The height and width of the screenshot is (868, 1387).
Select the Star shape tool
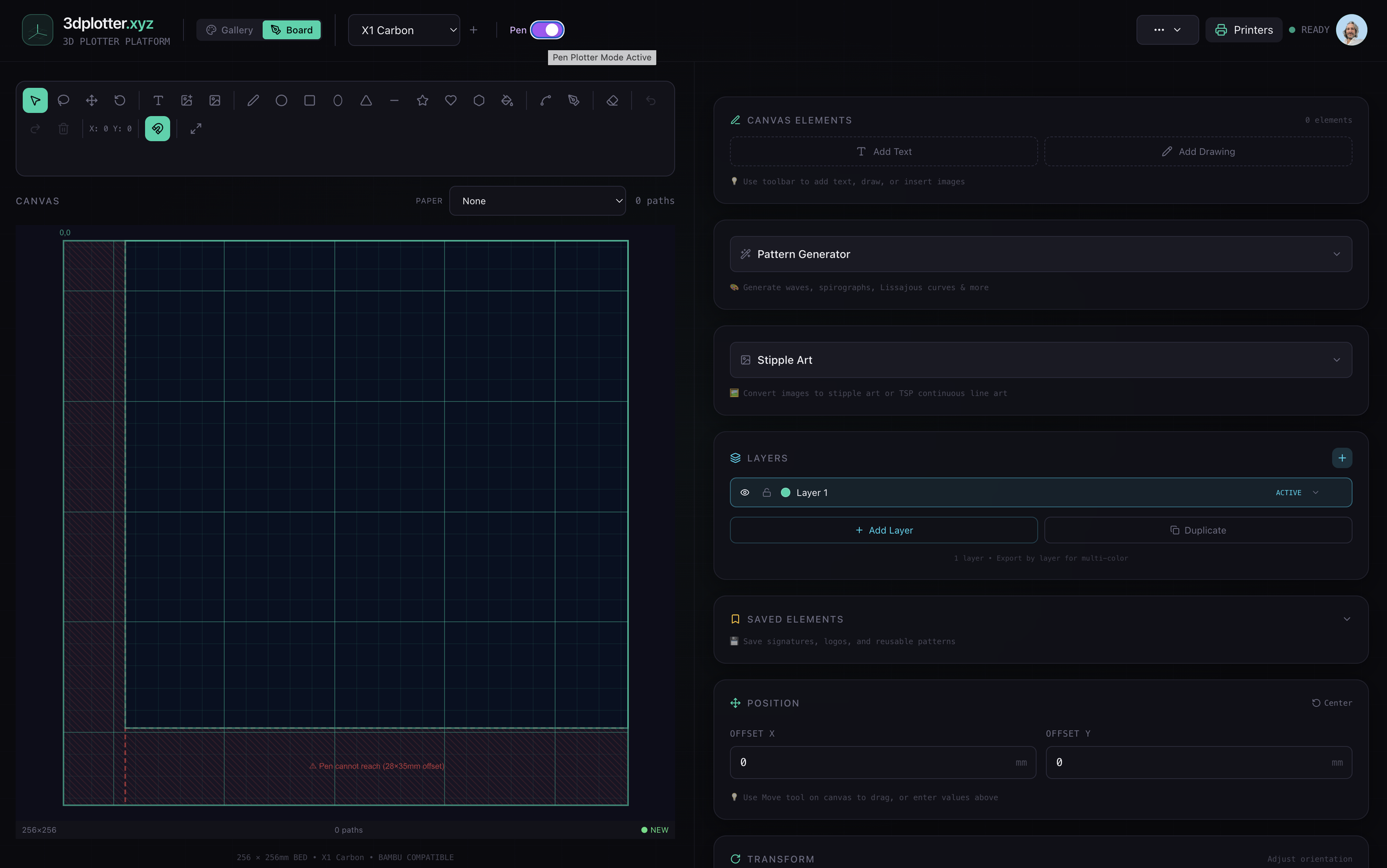point(422,101)
